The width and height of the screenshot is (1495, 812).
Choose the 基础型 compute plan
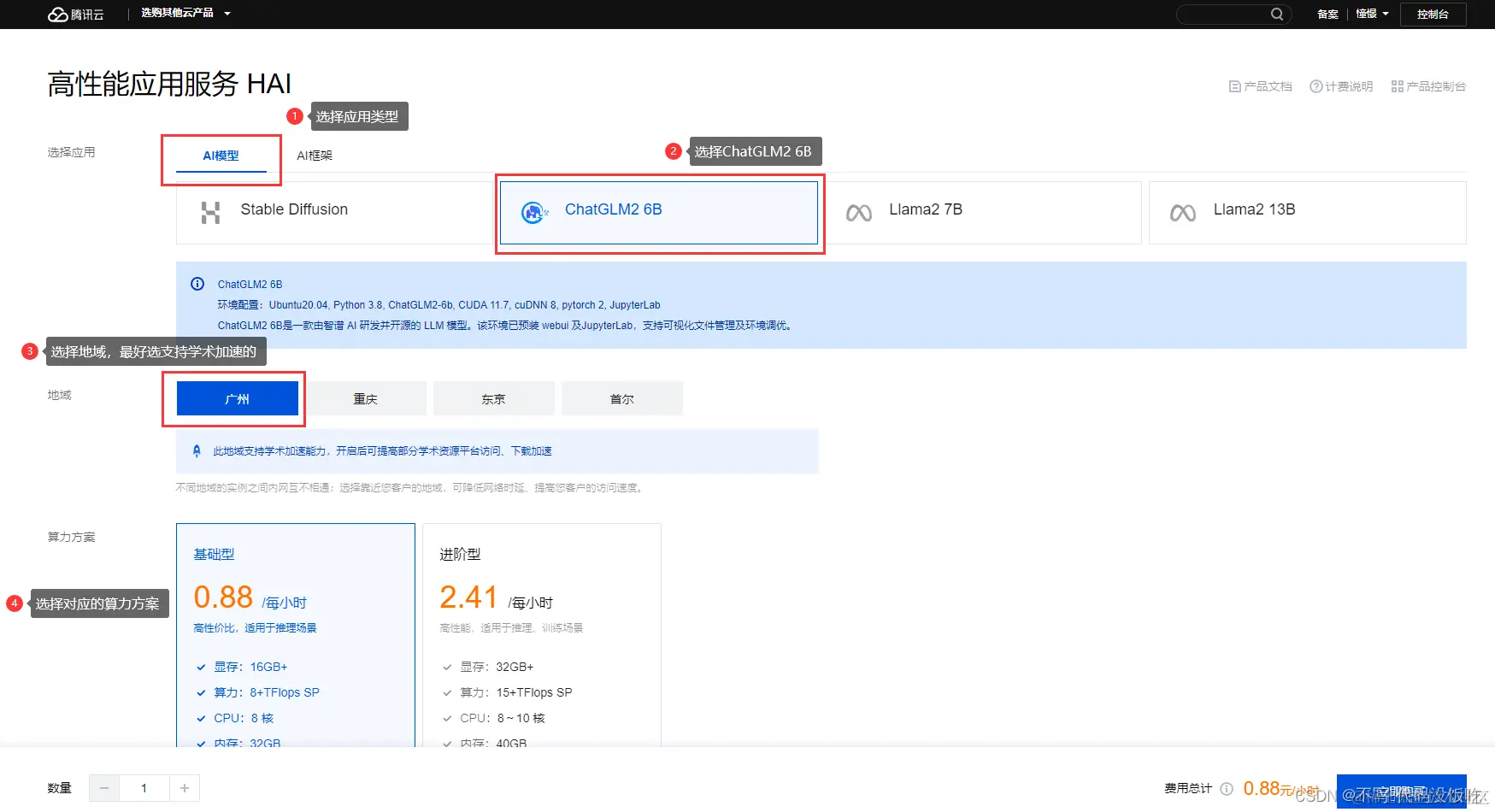pyautogui.click(x=296, y=635)
